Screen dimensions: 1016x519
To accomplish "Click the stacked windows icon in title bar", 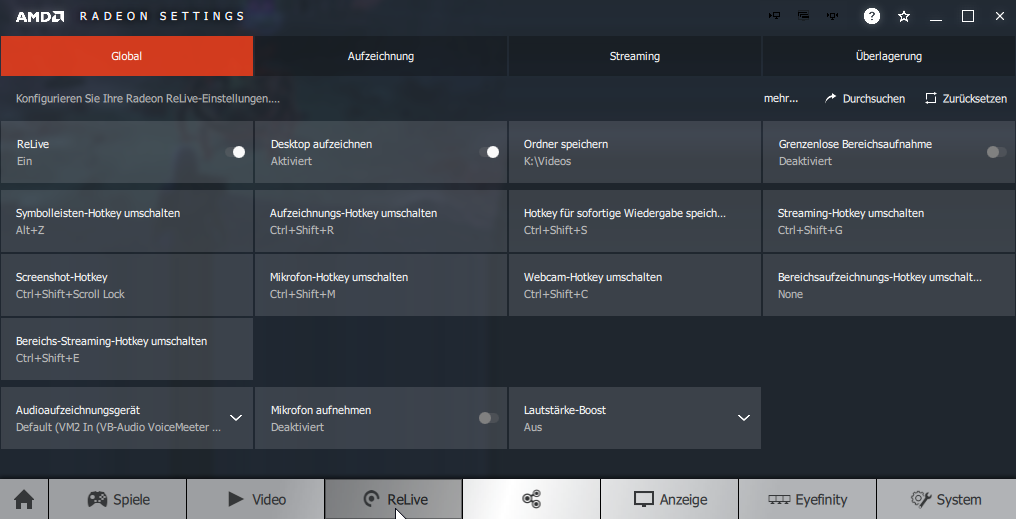I will tap(803, 16).
